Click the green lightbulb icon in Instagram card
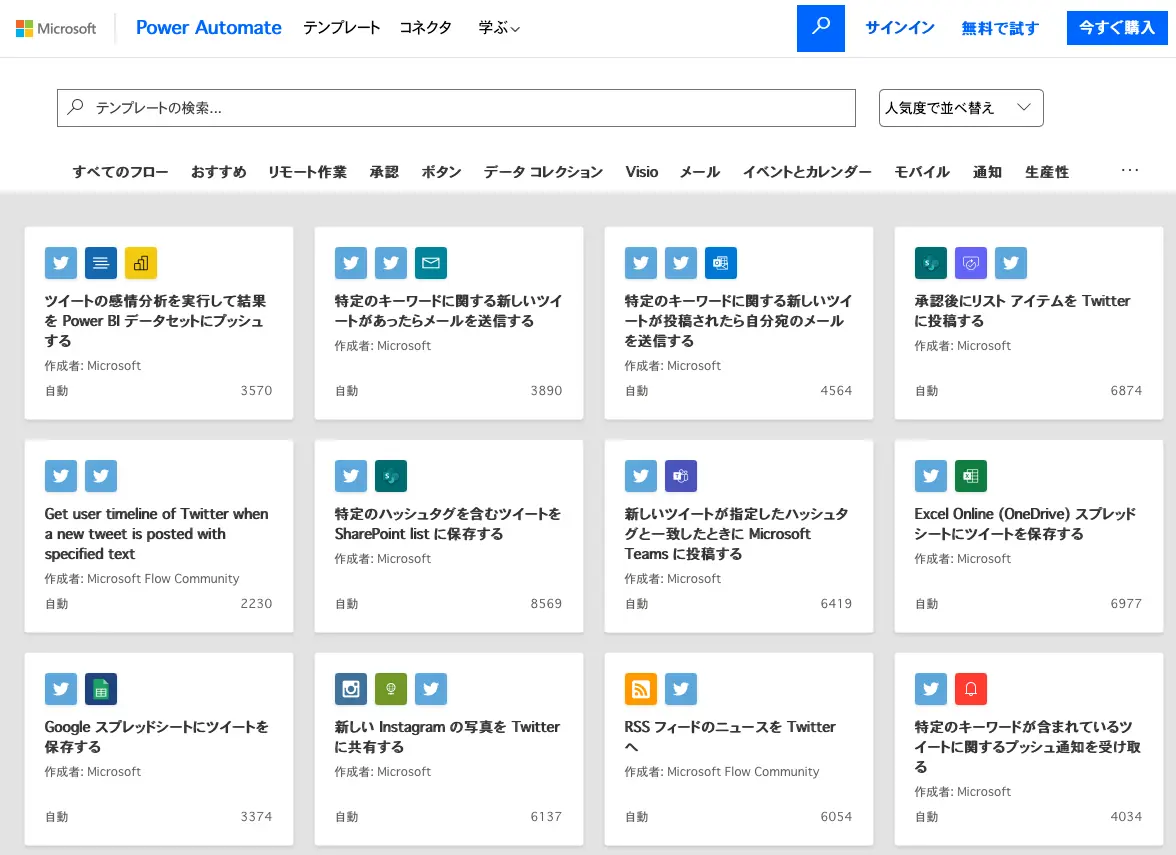The image size is (1176, 855). click(x=391, y=689)
